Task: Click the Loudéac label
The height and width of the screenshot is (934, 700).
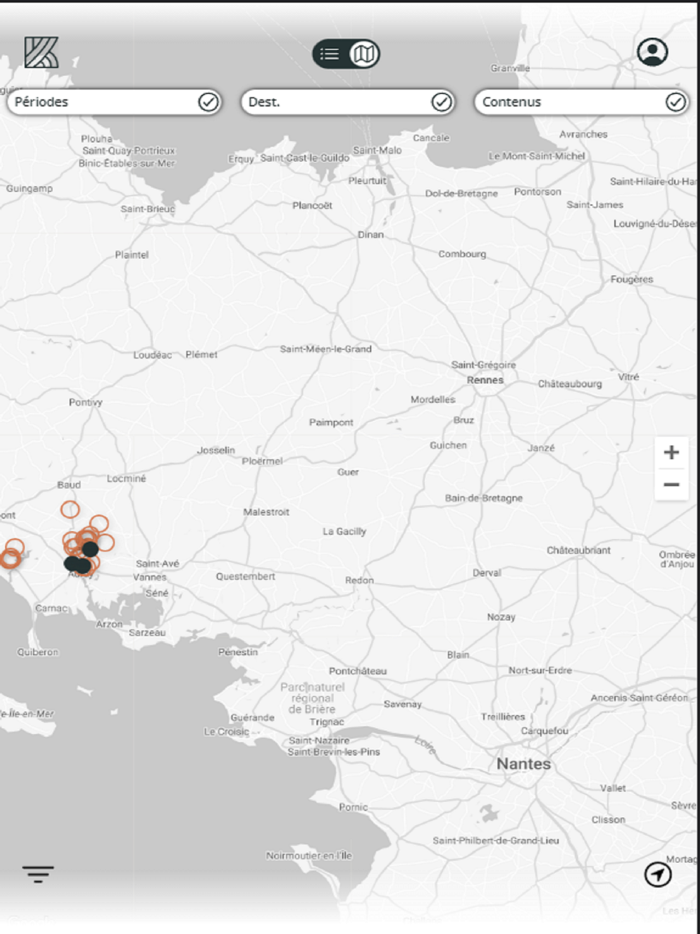Action: [x=152, y=355]
